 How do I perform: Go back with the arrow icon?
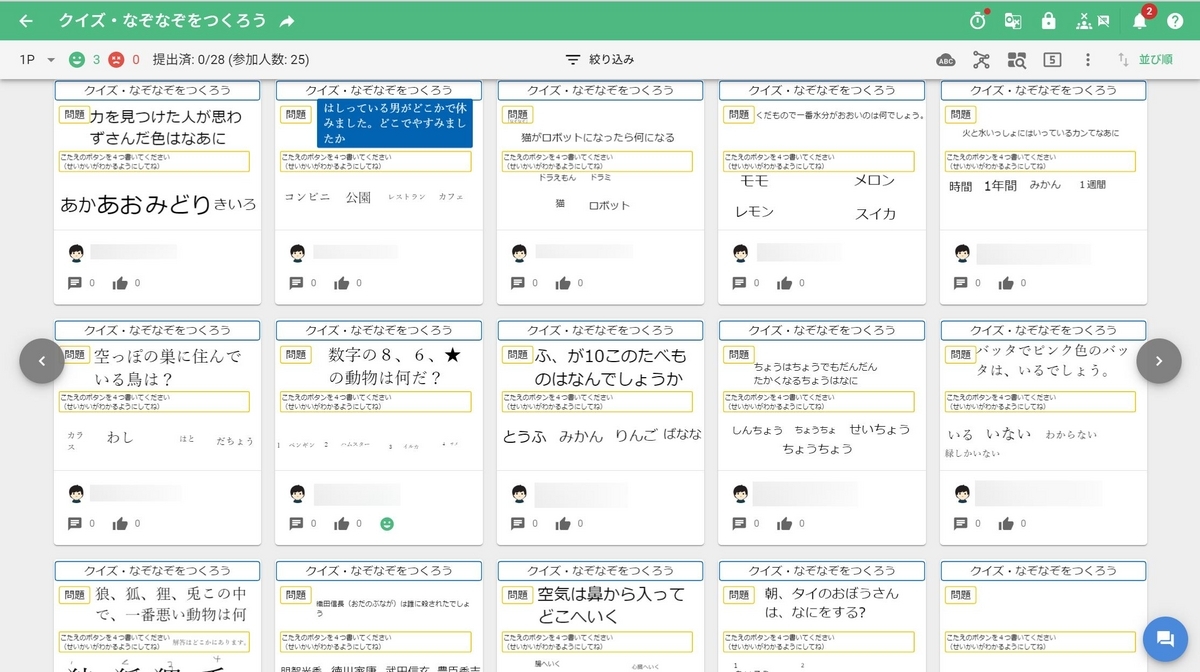coord(26,20)
